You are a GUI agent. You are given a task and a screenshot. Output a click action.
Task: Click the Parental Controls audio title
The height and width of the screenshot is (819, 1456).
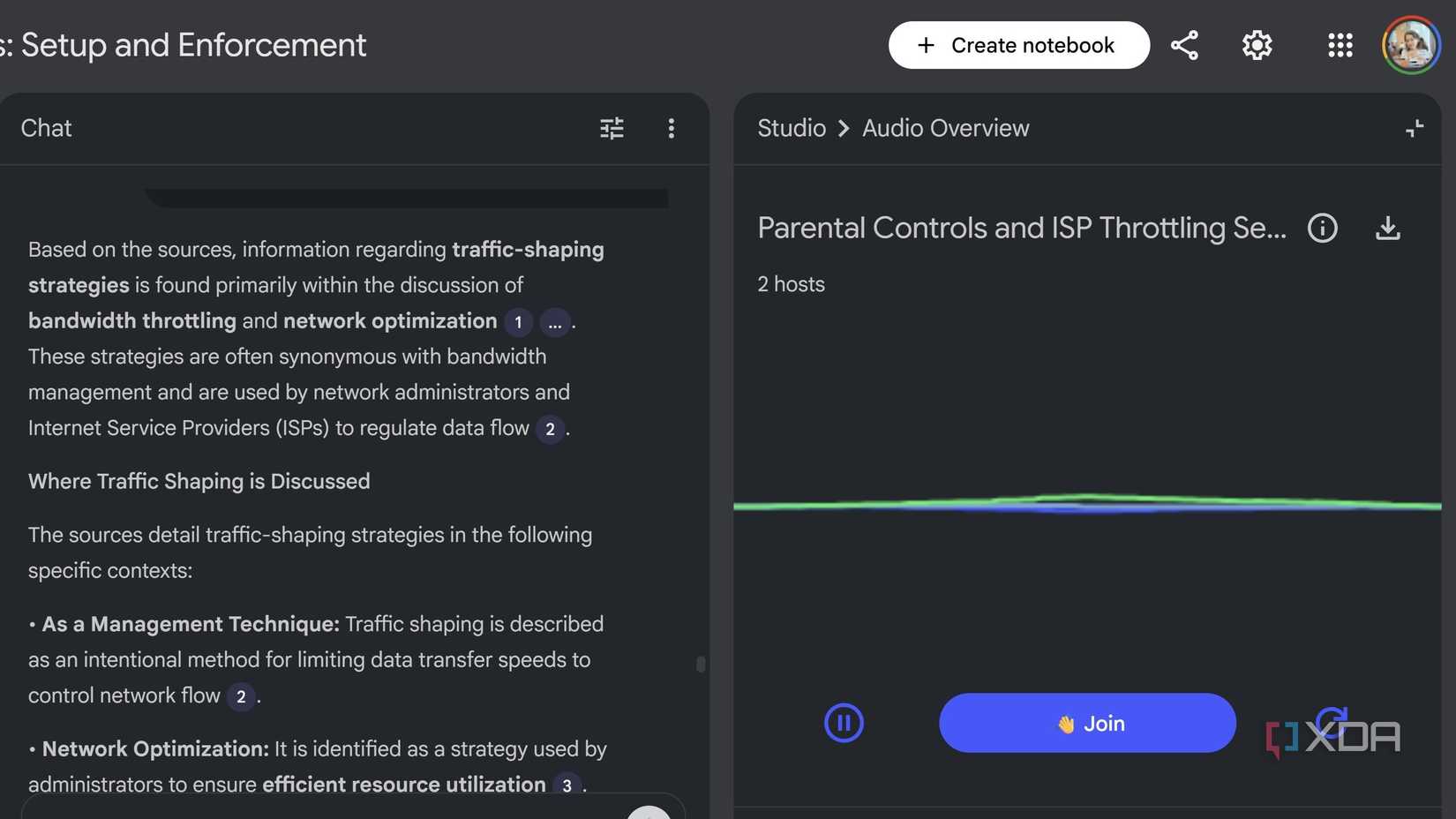(x=1022, y=229)
